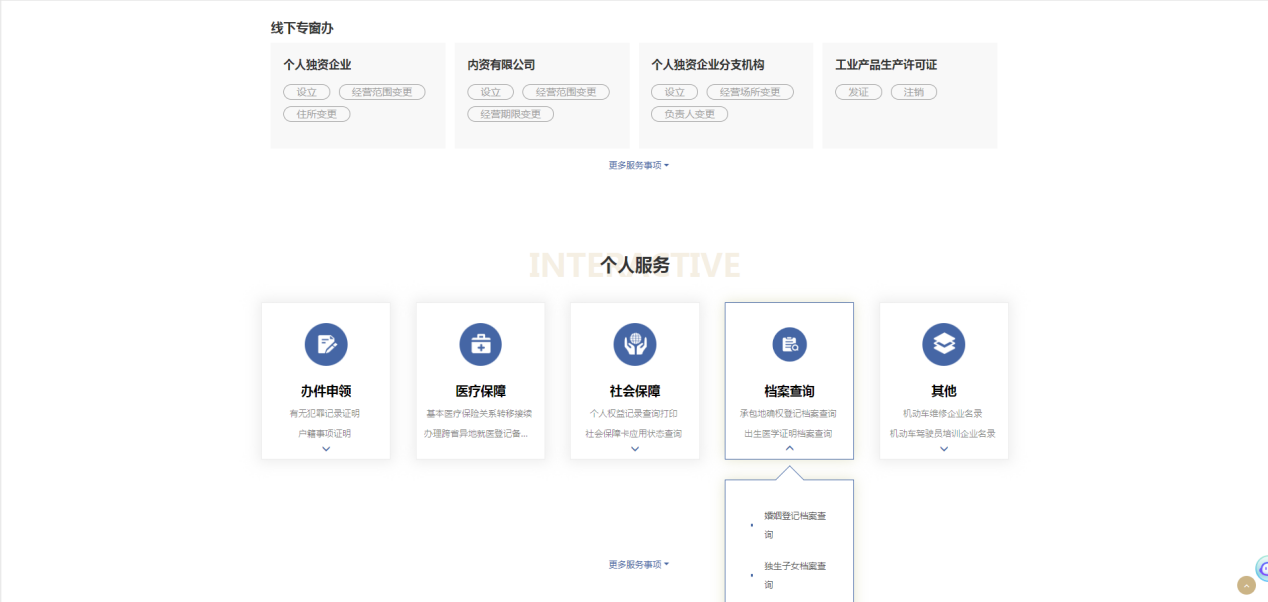Image resolution: width=1268 pixels, height=602 pixels.
Task: Open 机动车维修企业名录 link
Action: pyautogui.click(x=943, y=413)
